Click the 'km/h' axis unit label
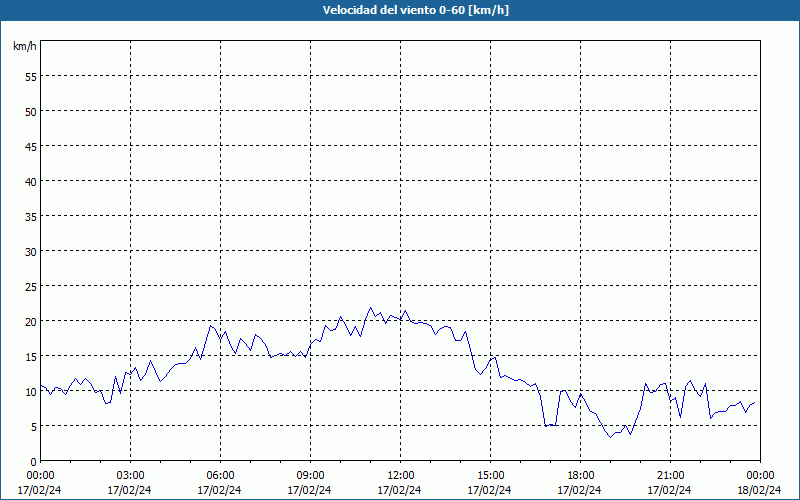The image size is (800, 500). coord(25,46)
